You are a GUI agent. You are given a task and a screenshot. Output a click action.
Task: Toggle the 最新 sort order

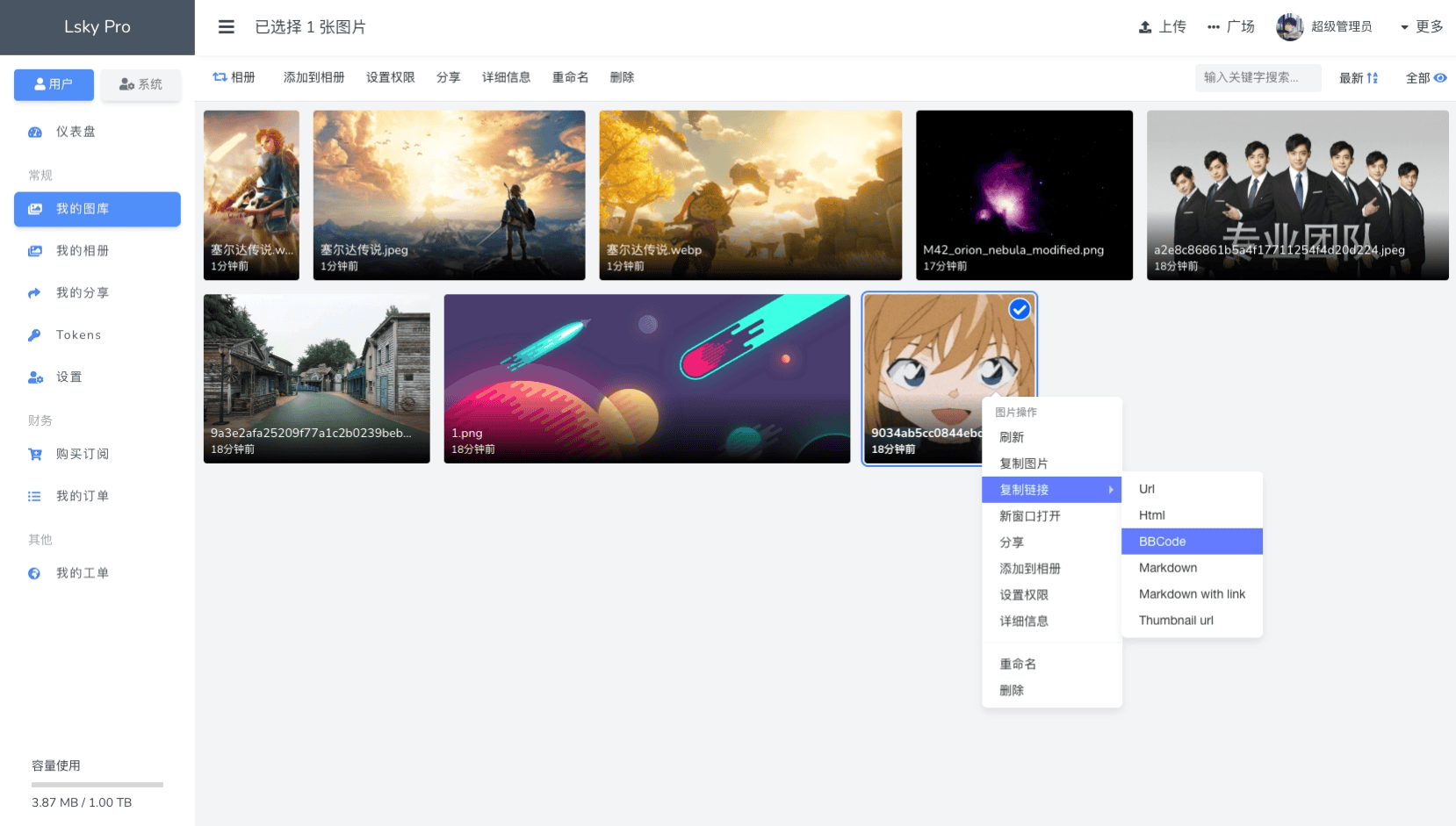pos(1358,77)
